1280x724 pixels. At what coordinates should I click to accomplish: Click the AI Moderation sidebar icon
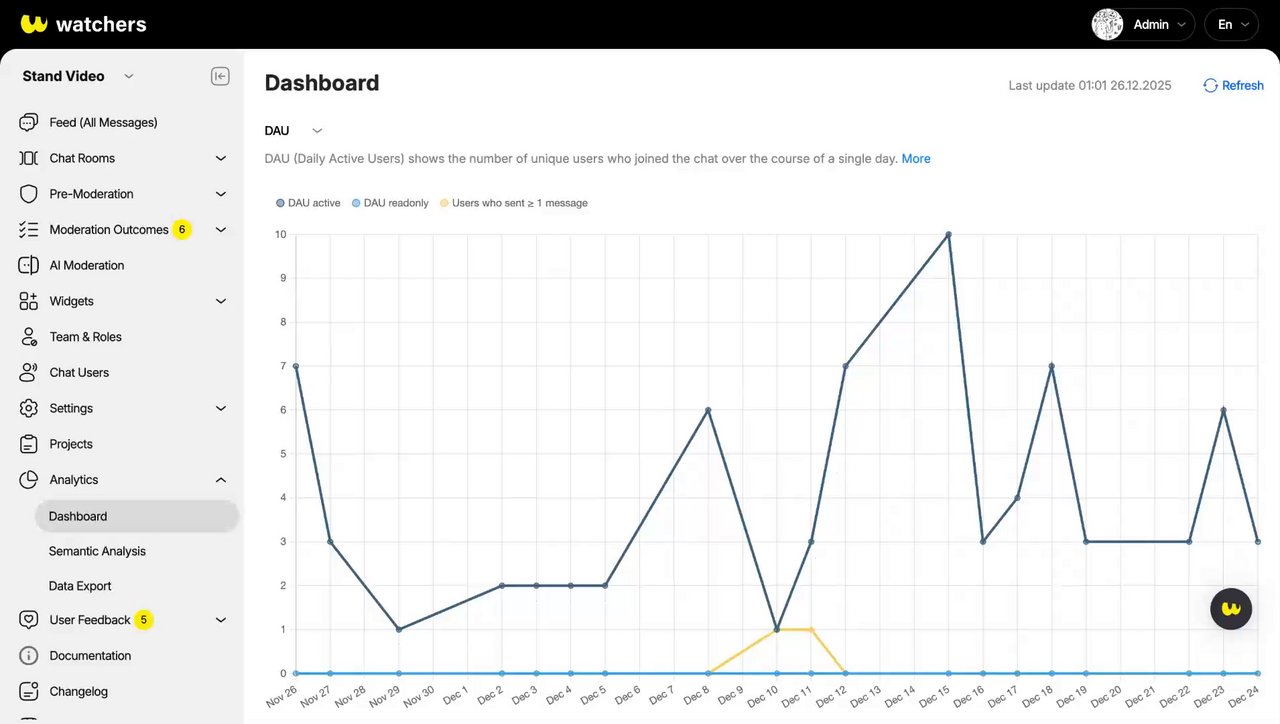pos(29,265)
